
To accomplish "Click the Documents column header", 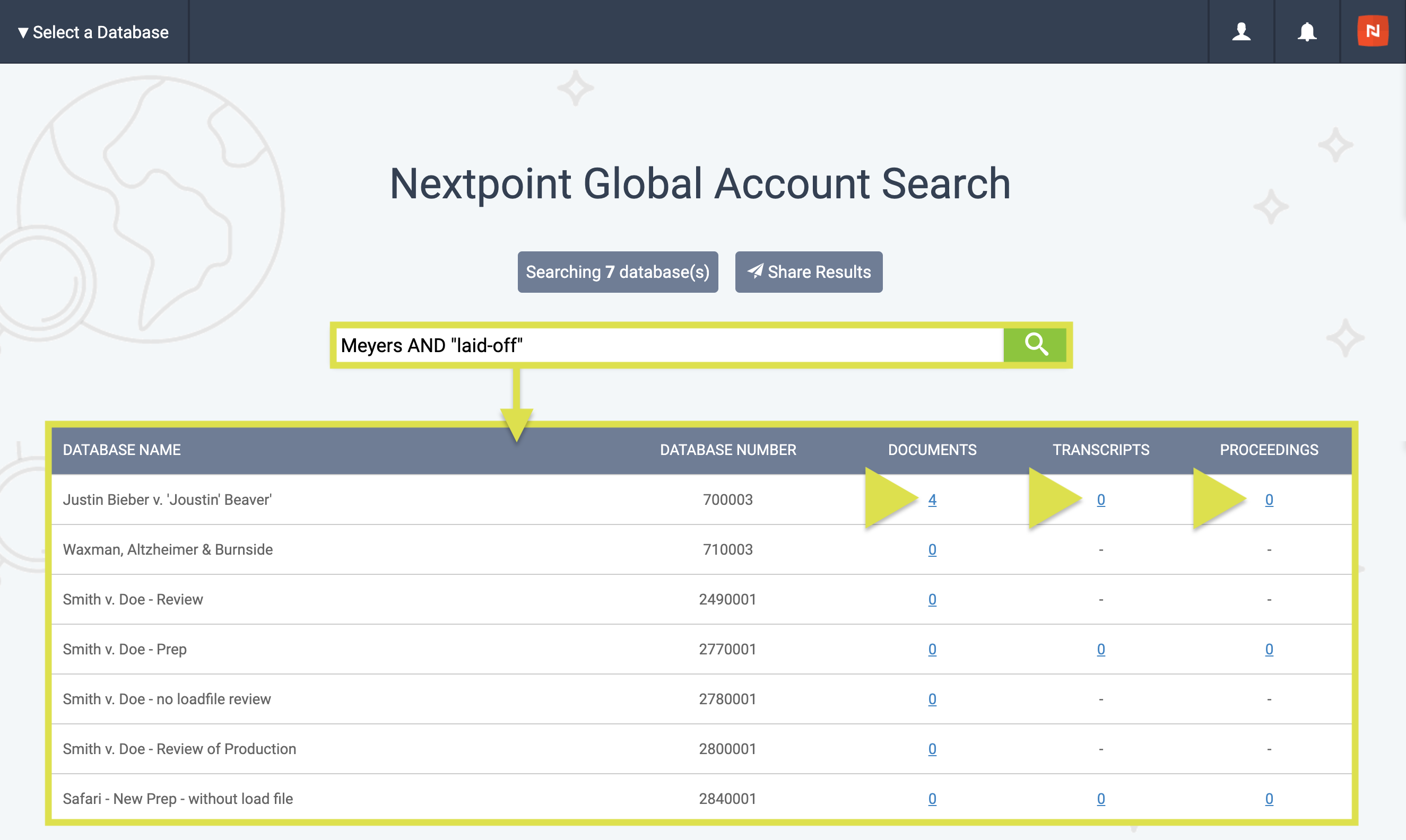I will [x=932, y=450].
